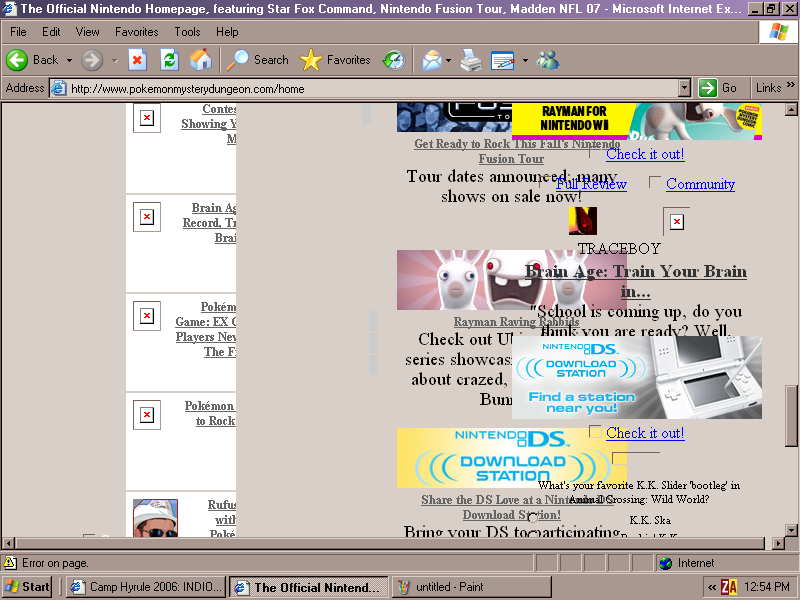Click the yellow Nintendo DS Download Station banner

coord(512,458)
